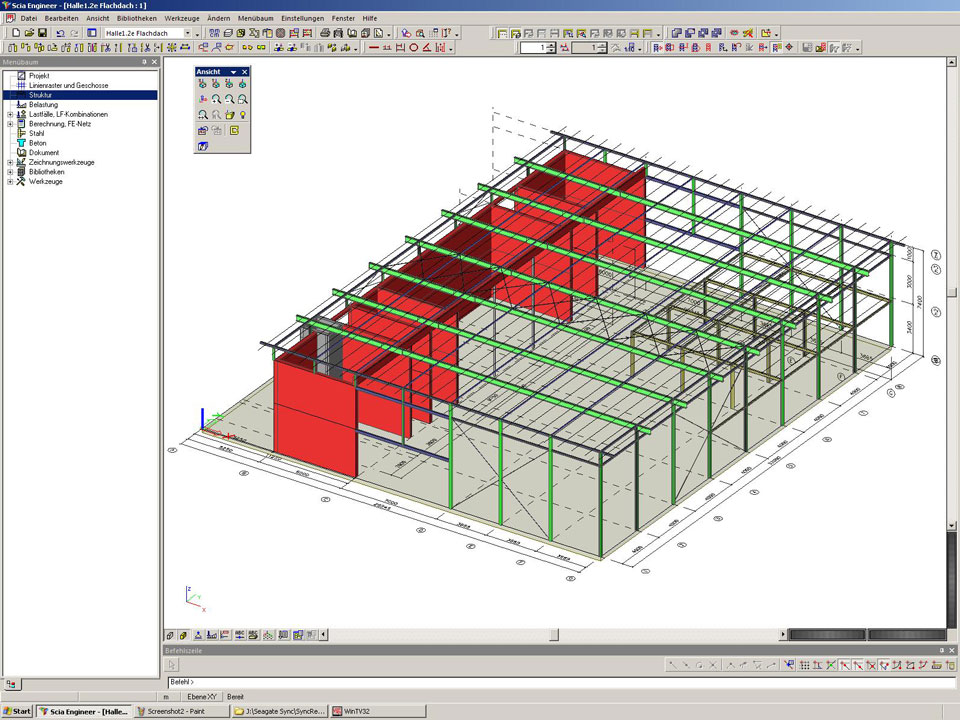
Task: Open the Einstellungen menu
Action: [x=302, y=18]
